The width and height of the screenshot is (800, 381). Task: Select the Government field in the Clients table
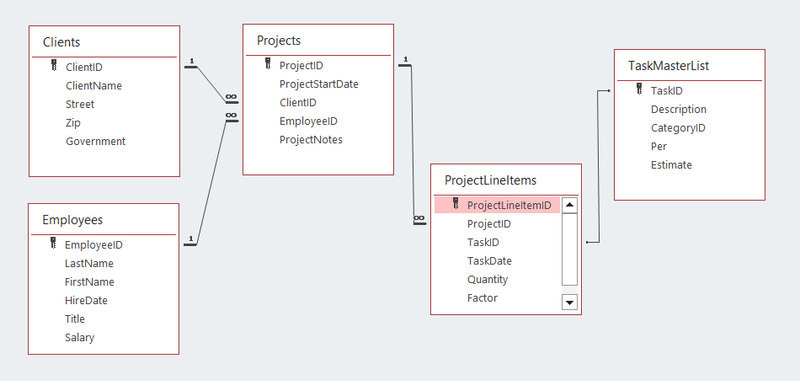point(95,141)
